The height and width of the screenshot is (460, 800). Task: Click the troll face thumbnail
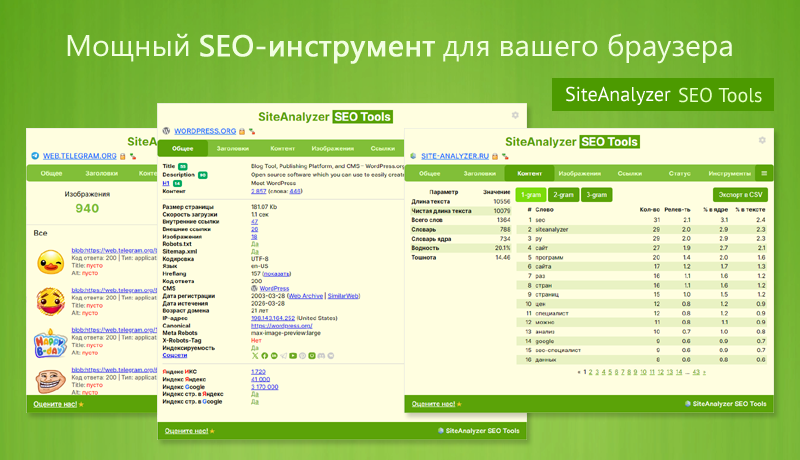click(x=51, y=380)
